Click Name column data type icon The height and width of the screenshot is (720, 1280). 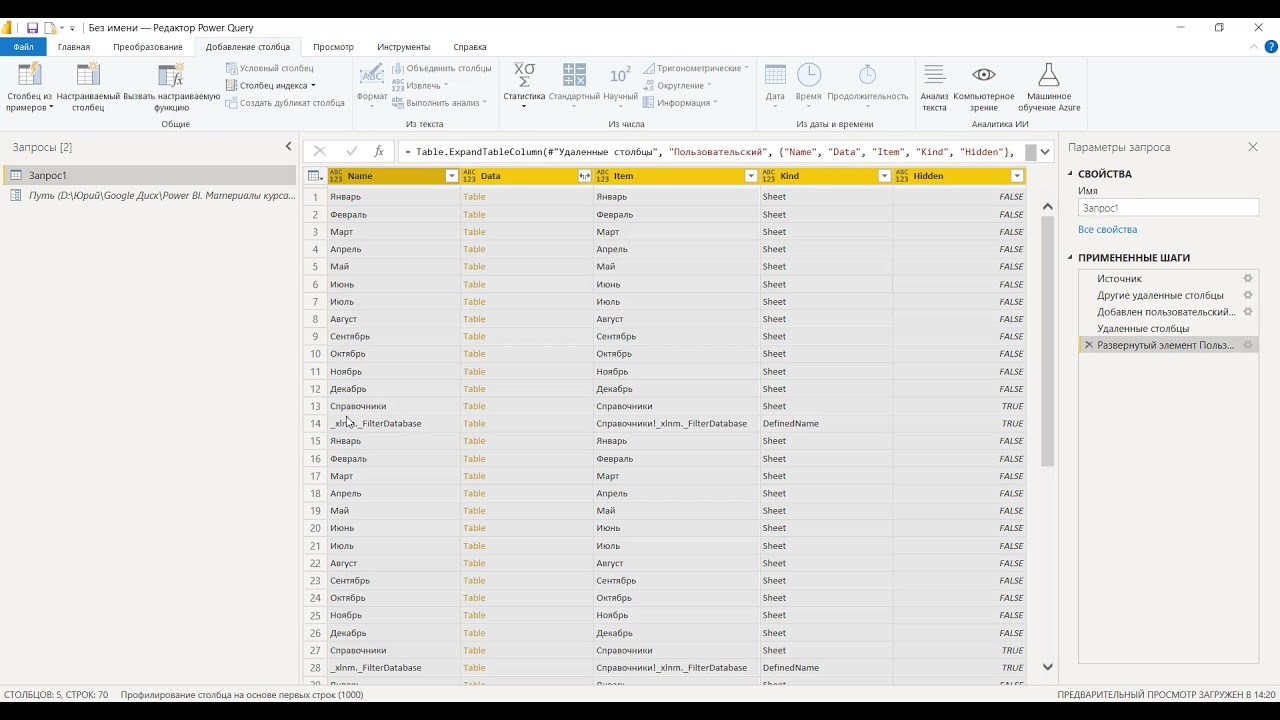tap(336, 176)
